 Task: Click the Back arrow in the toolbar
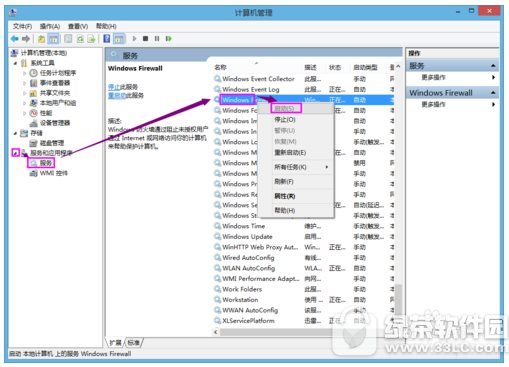[x=15, y=39]
